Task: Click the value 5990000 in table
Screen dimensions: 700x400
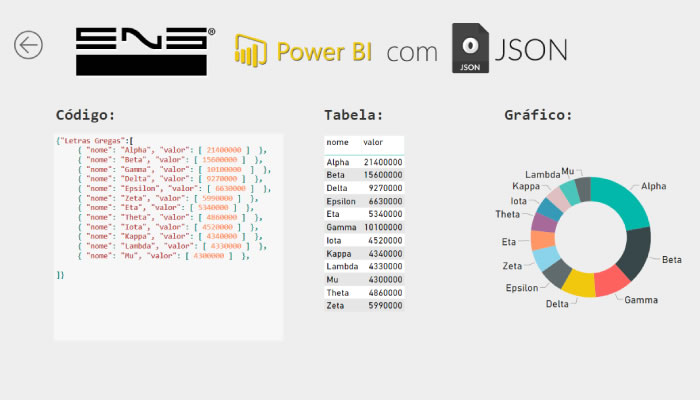Action: click(x=385, y=305)
